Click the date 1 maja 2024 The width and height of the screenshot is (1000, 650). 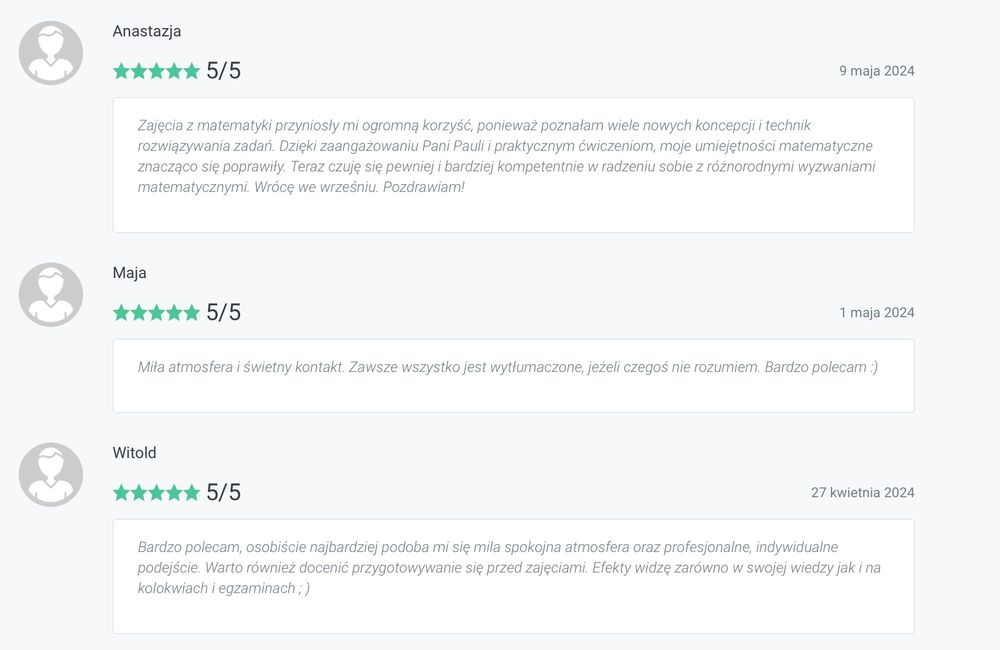(x=876, y=313)
